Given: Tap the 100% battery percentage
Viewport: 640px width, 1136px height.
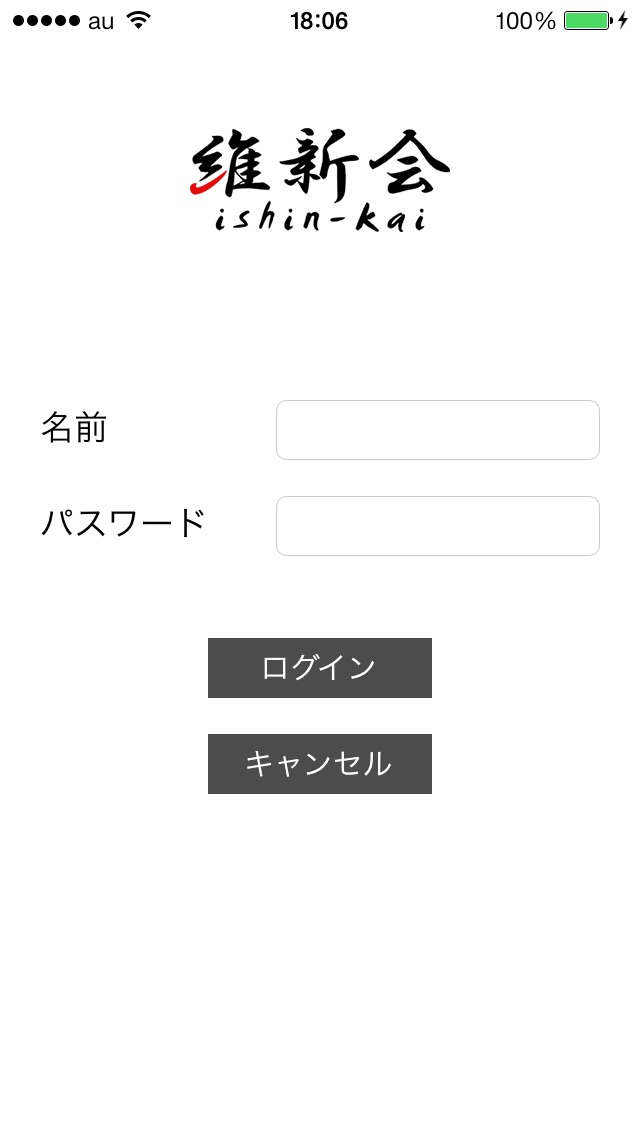Looking at the screenshot, I should click(x=525, y=21).
